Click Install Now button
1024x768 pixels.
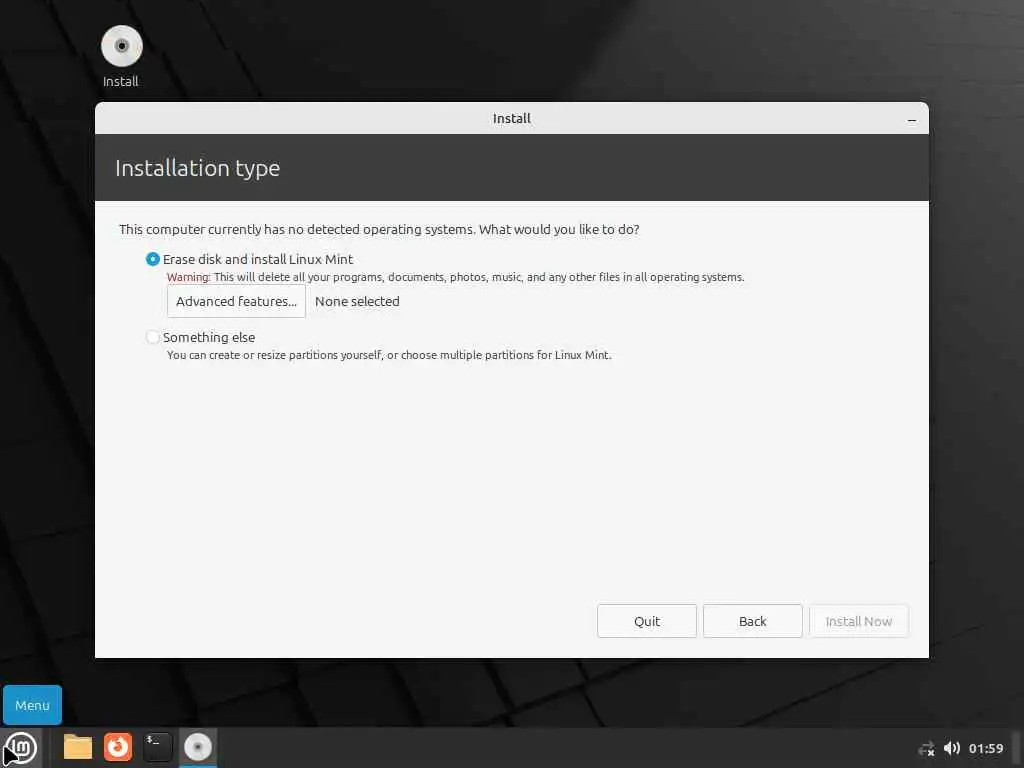[859, 621]
